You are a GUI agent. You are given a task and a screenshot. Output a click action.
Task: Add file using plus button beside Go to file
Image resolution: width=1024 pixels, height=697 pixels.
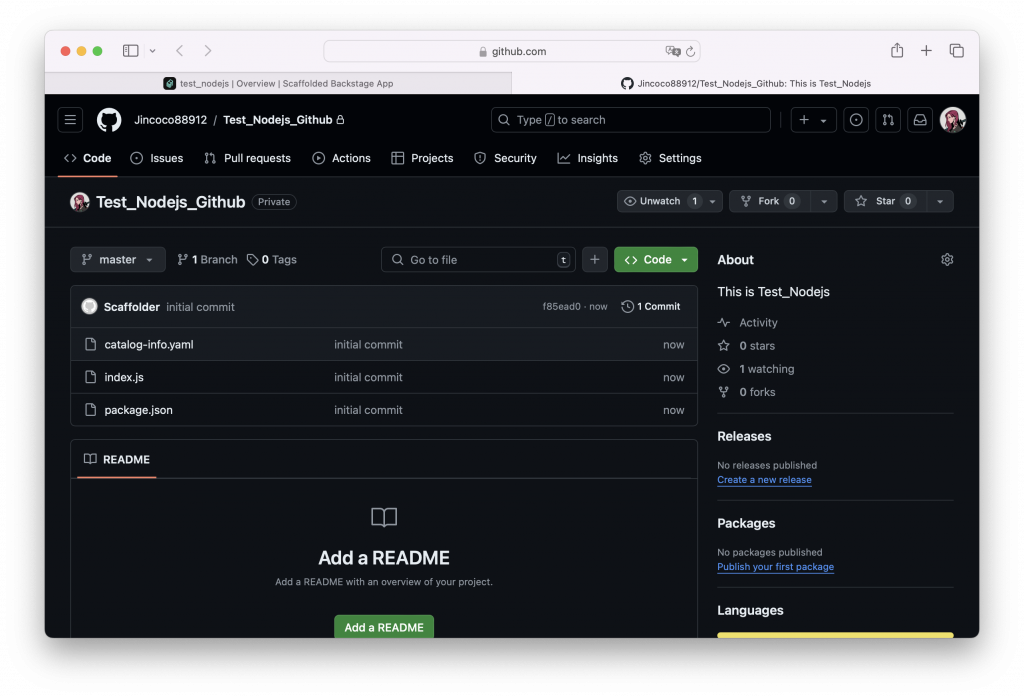[x=594, y=260]
